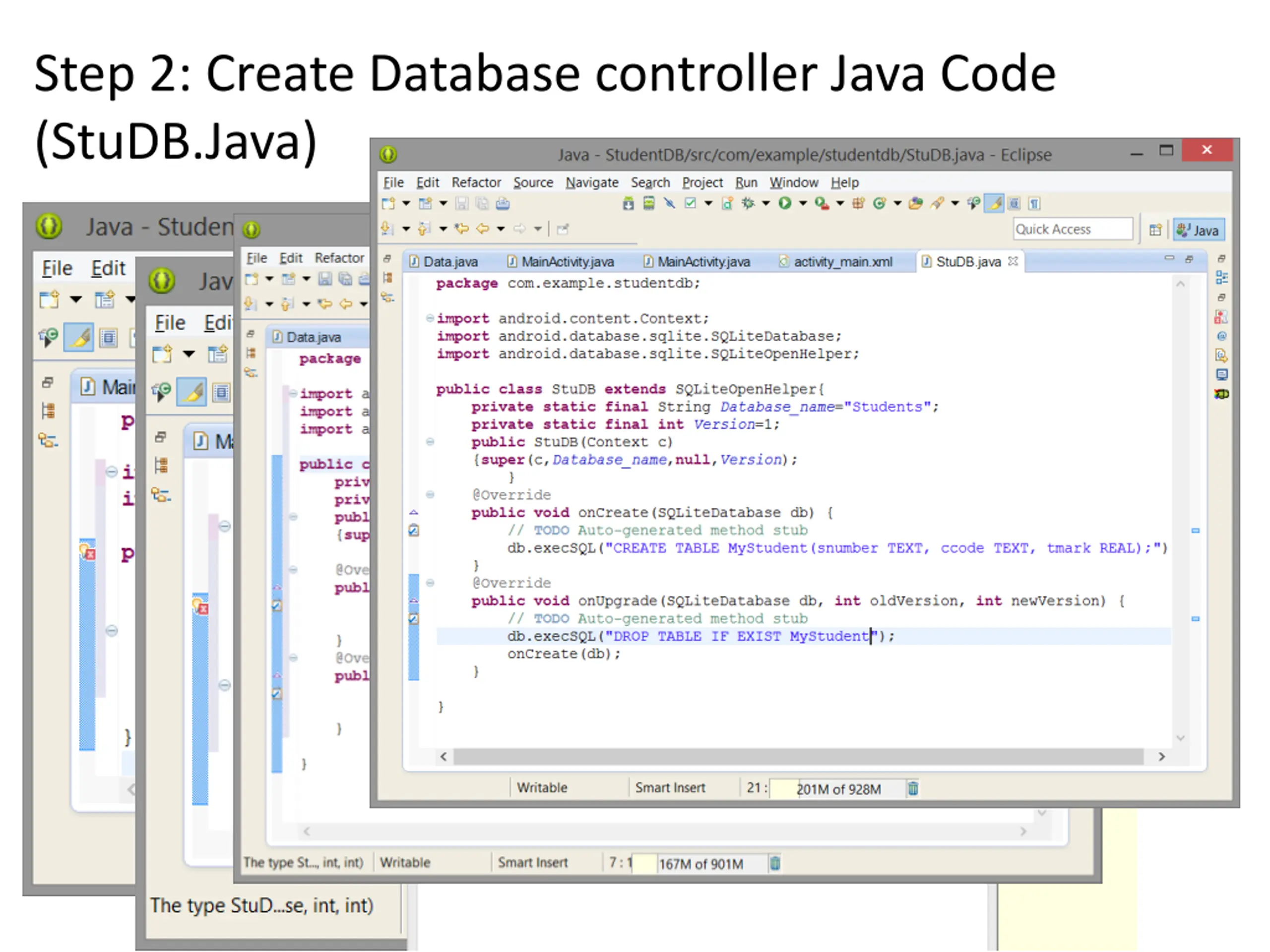This screenshot has height=952, width=1270.
Task: Click the New Java Class icon
Action: pyautogui.click(x=879, y=203)
